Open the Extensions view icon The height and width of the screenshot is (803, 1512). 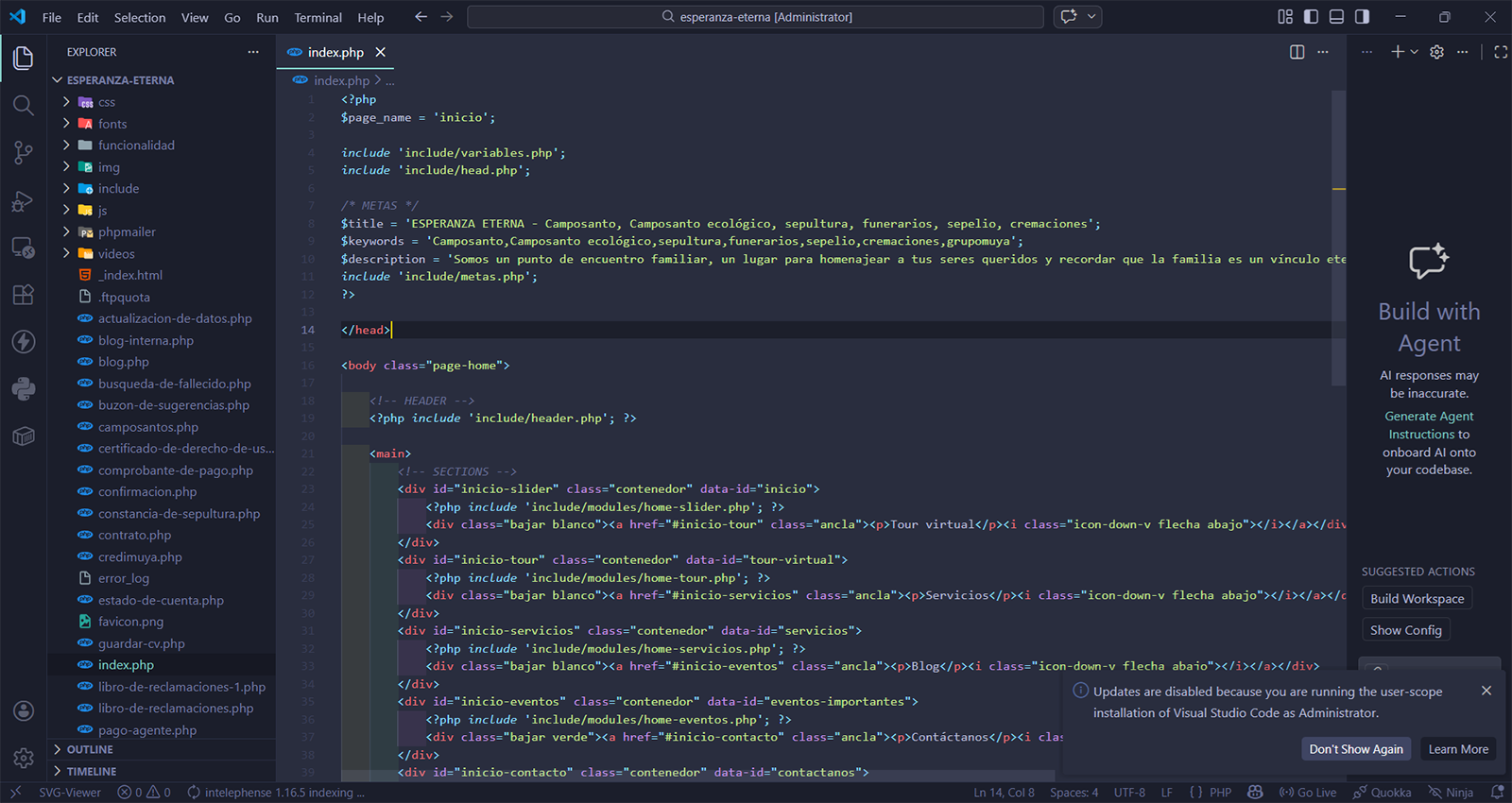point(24,294)
